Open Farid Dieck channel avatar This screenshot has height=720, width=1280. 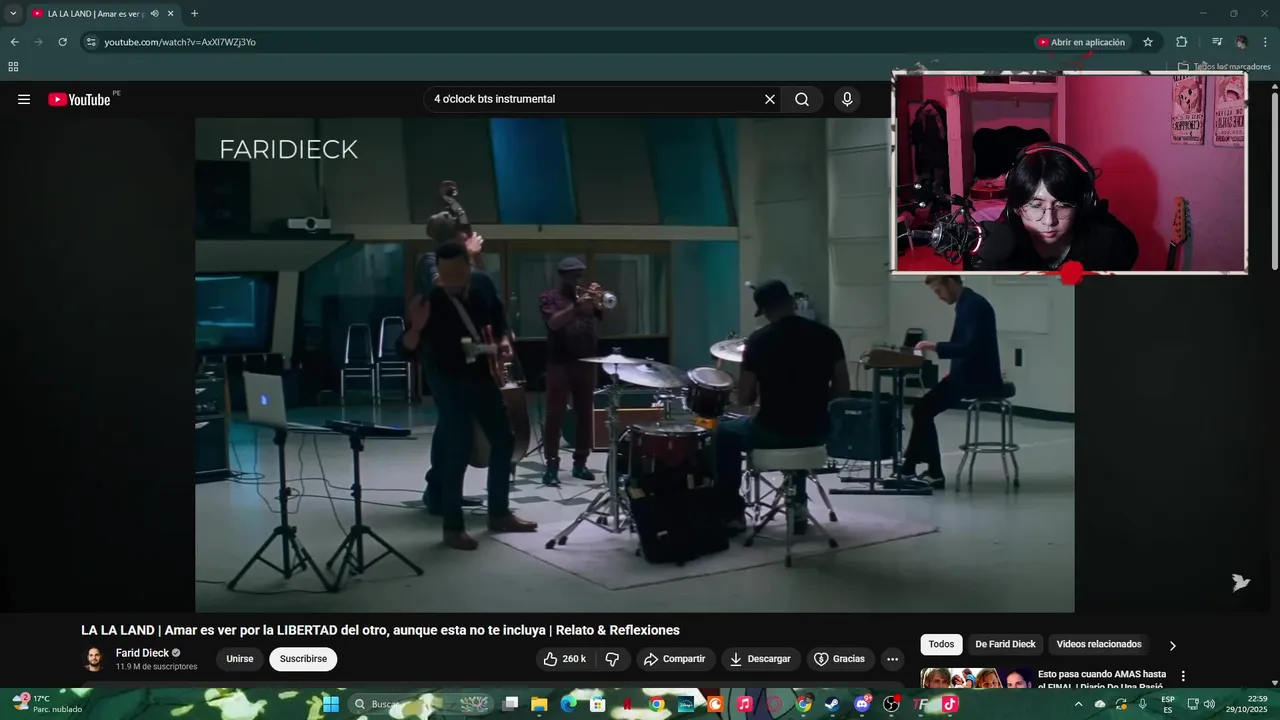(x=94, y=659)
